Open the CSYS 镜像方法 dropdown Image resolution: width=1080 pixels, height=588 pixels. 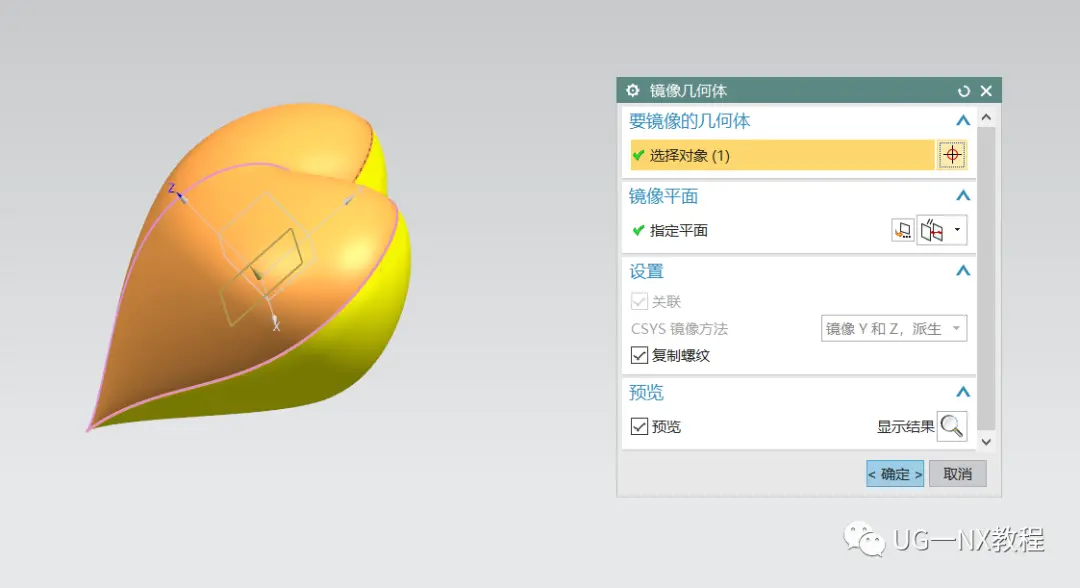pyautogui.click(x=894, y=328)
